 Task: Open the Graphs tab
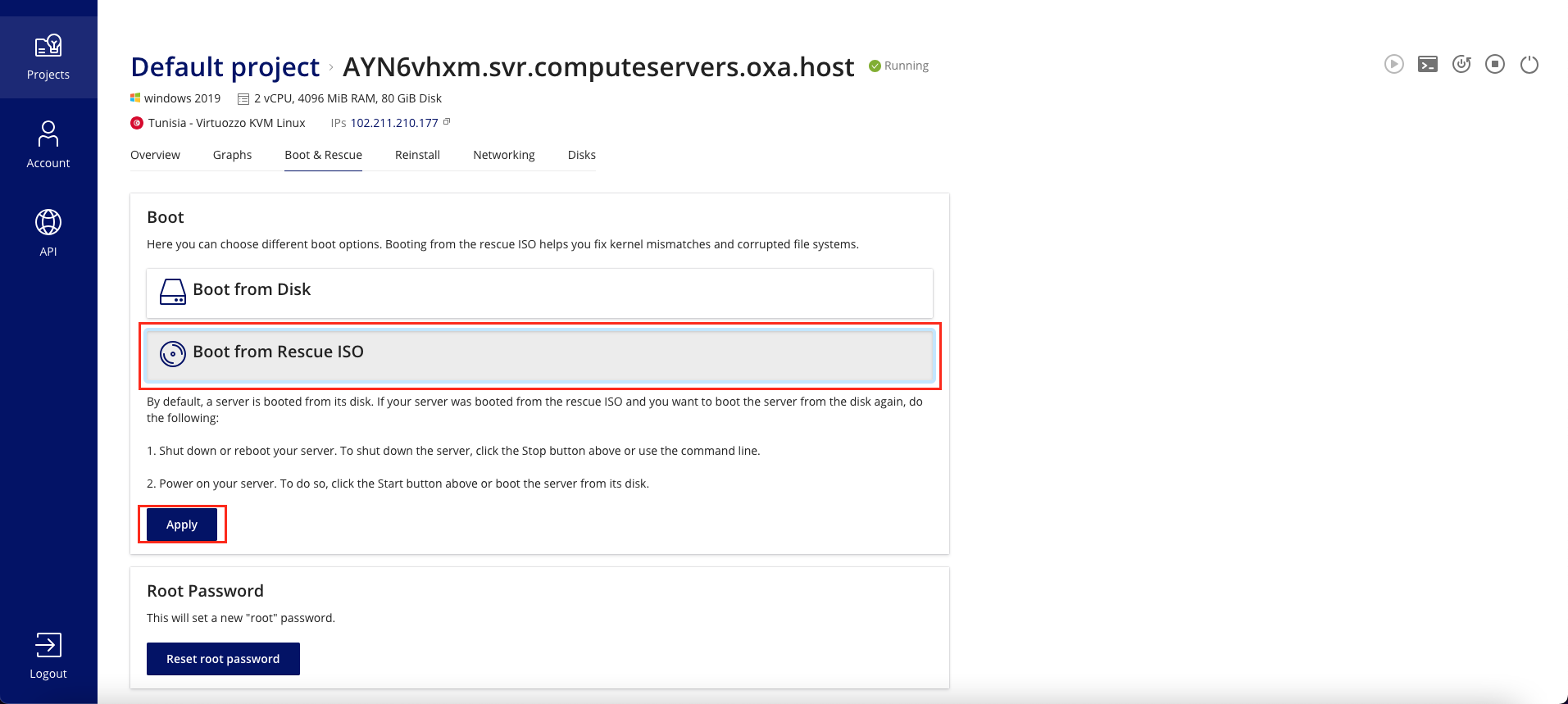[x=232, y=155]
